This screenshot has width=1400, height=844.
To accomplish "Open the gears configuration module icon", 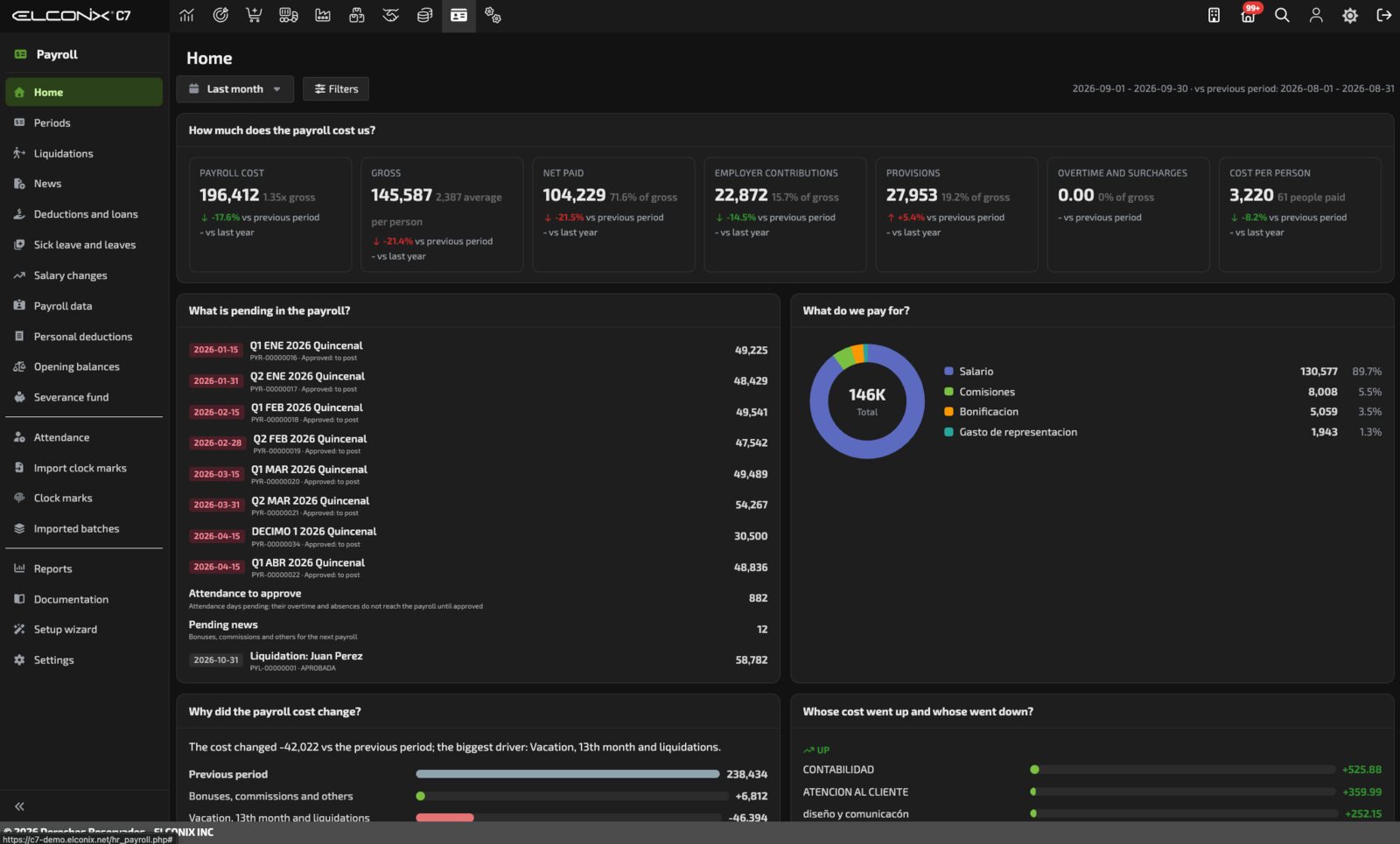I will click(x=493, y=16).
